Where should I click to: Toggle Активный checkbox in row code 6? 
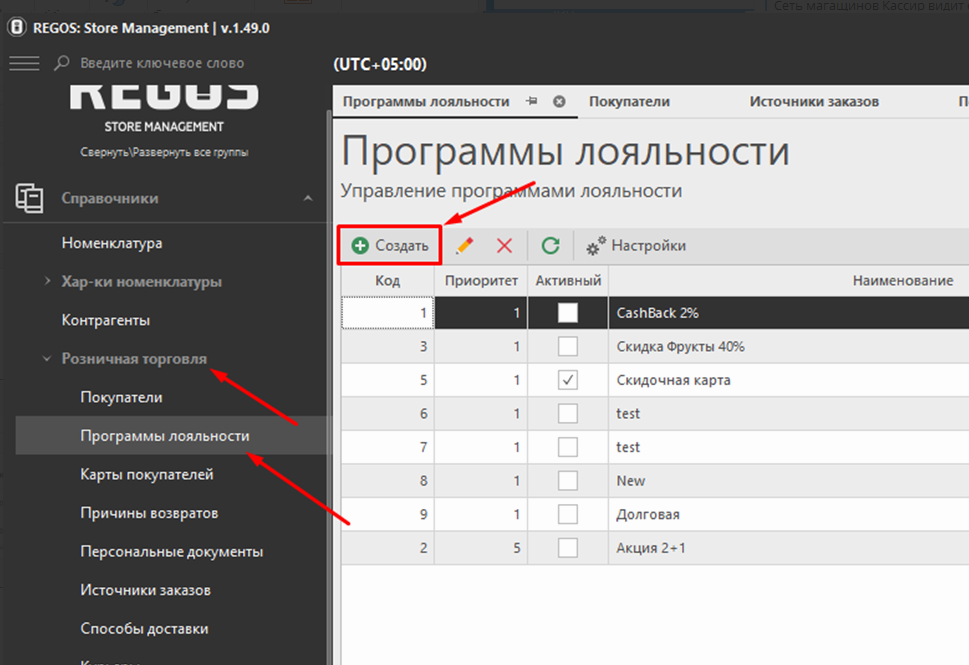coord(568,413)
